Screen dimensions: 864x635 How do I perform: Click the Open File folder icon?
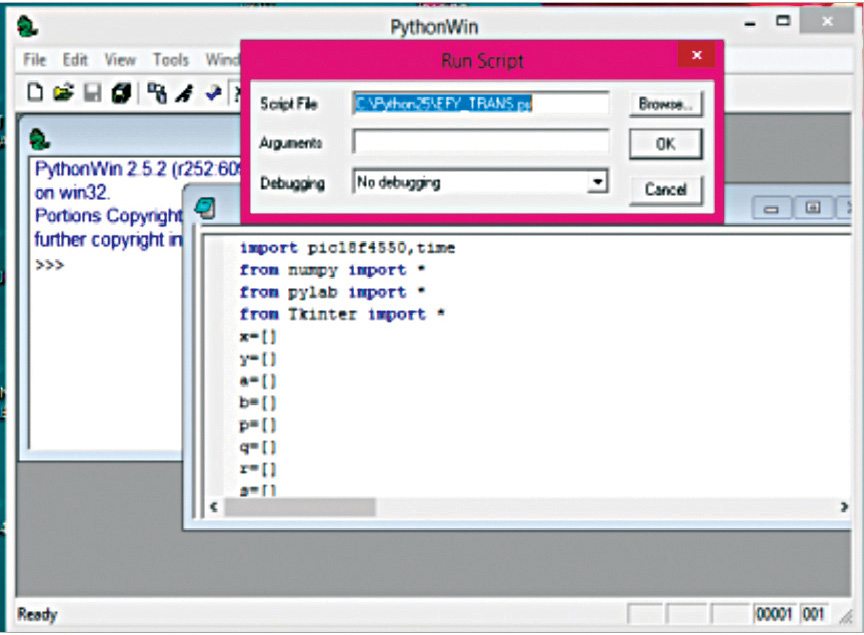62,92
